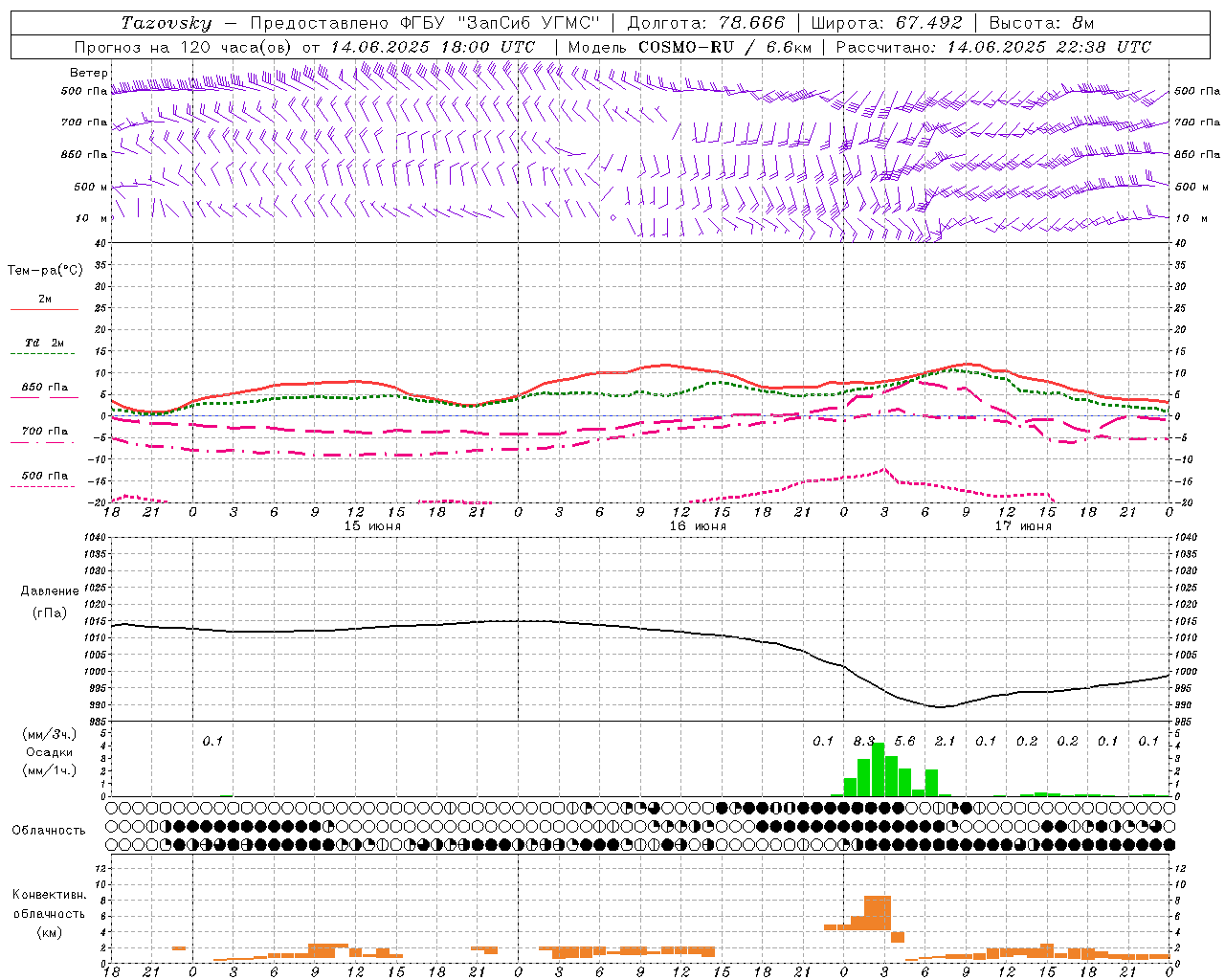The image size is (1225, 980).
Task: Click the '700 гПа' temperature legend entry
Action: pos(45,432)
